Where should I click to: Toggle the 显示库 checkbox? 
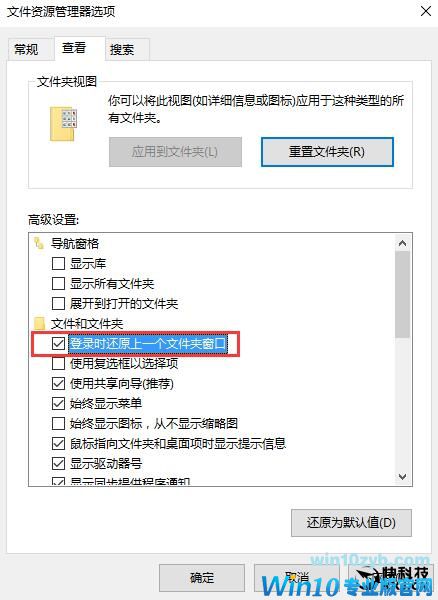(x=58, y=264)
